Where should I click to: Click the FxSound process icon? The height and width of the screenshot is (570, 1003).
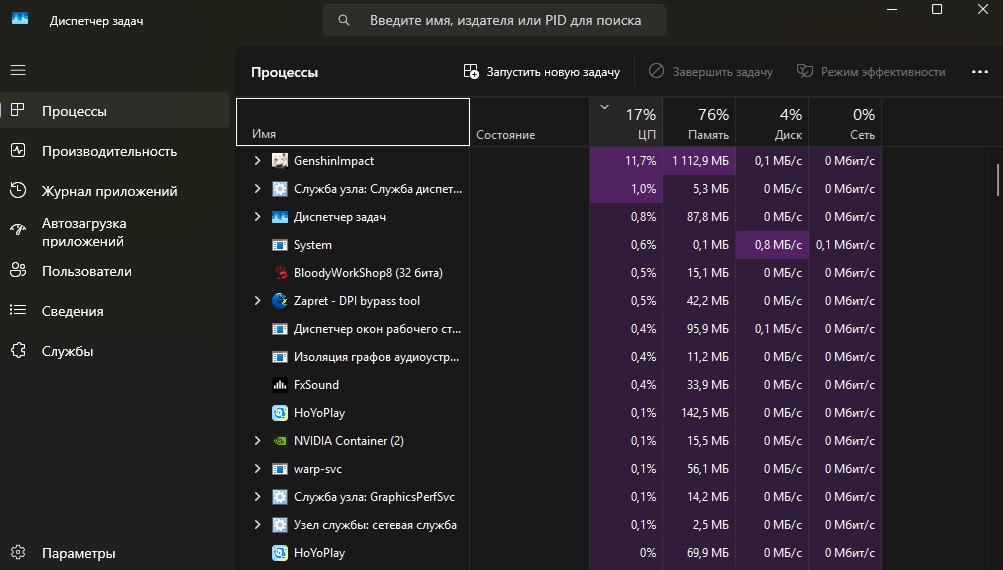click(x=280, y=384)
